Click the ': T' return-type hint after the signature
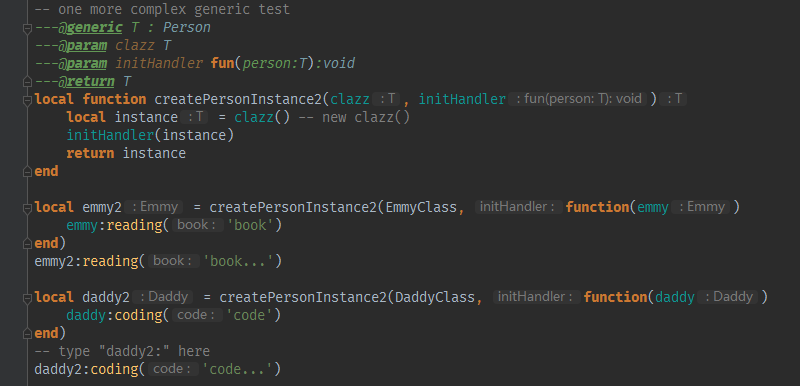The image size is (800, 386). [x=673, y=99]
